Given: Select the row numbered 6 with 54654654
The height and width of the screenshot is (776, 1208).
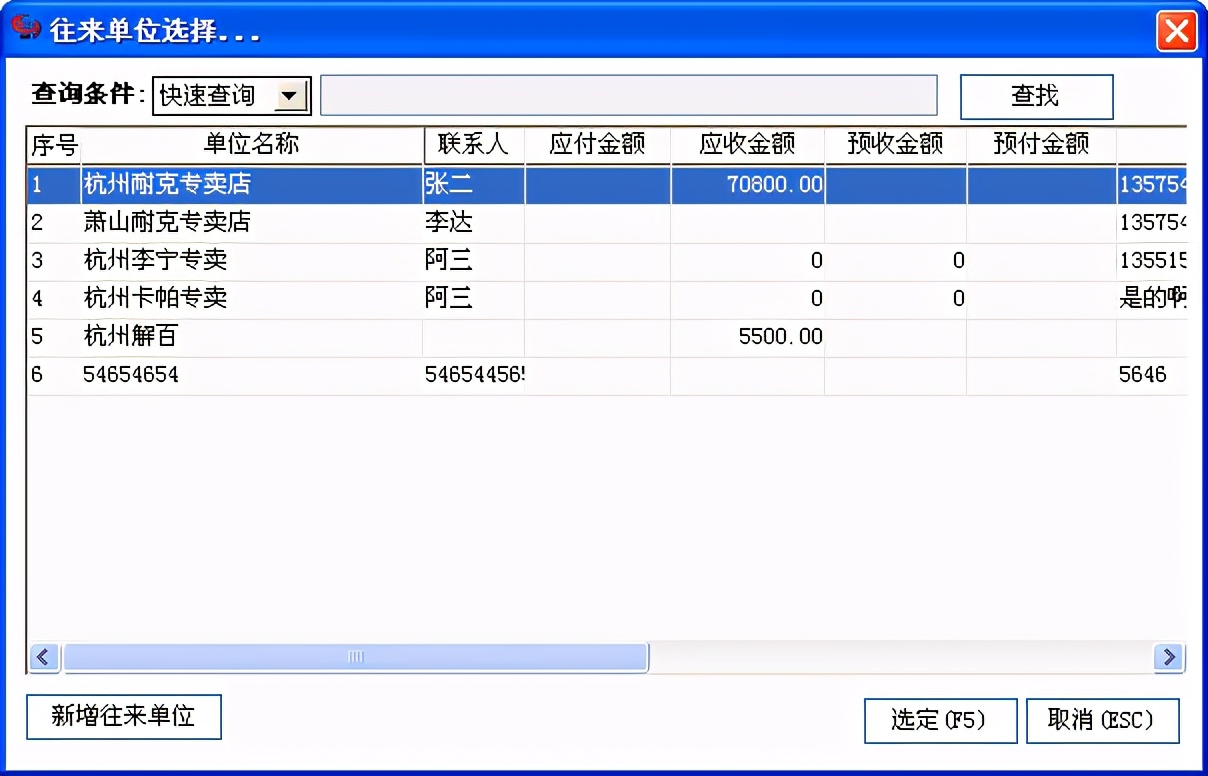Looking at the screenshot, I should pyautogui.click(x=250, y=374).
